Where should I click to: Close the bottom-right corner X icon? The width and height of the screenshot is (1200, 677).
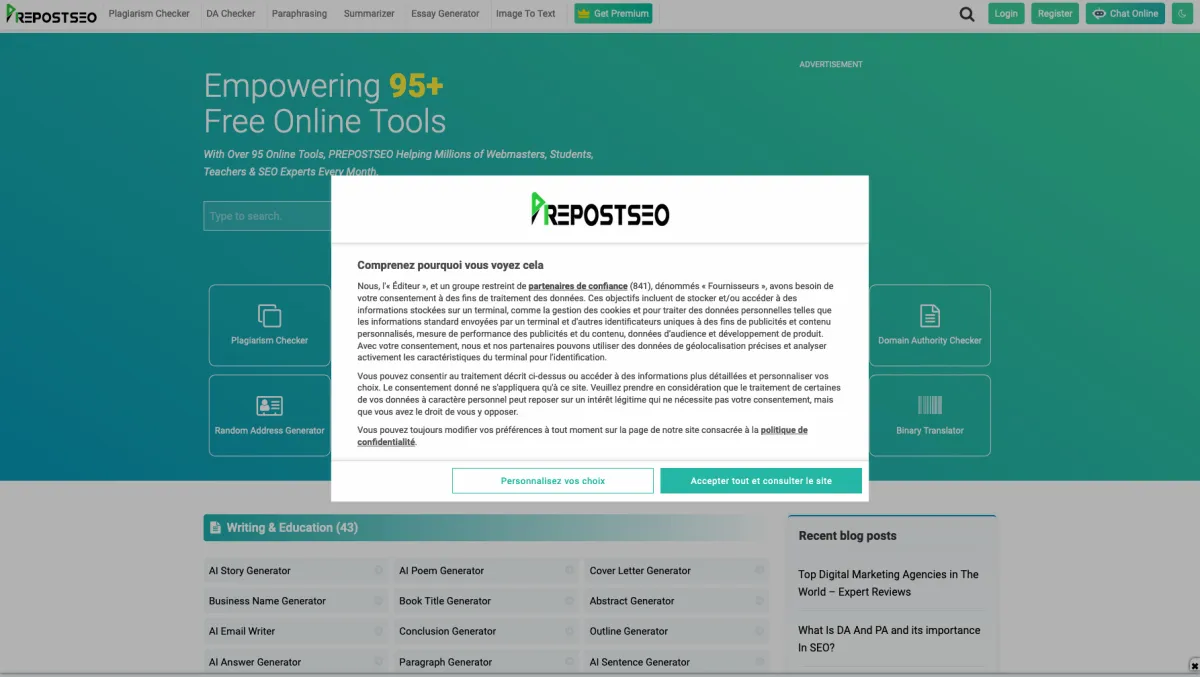[1194, 666]
